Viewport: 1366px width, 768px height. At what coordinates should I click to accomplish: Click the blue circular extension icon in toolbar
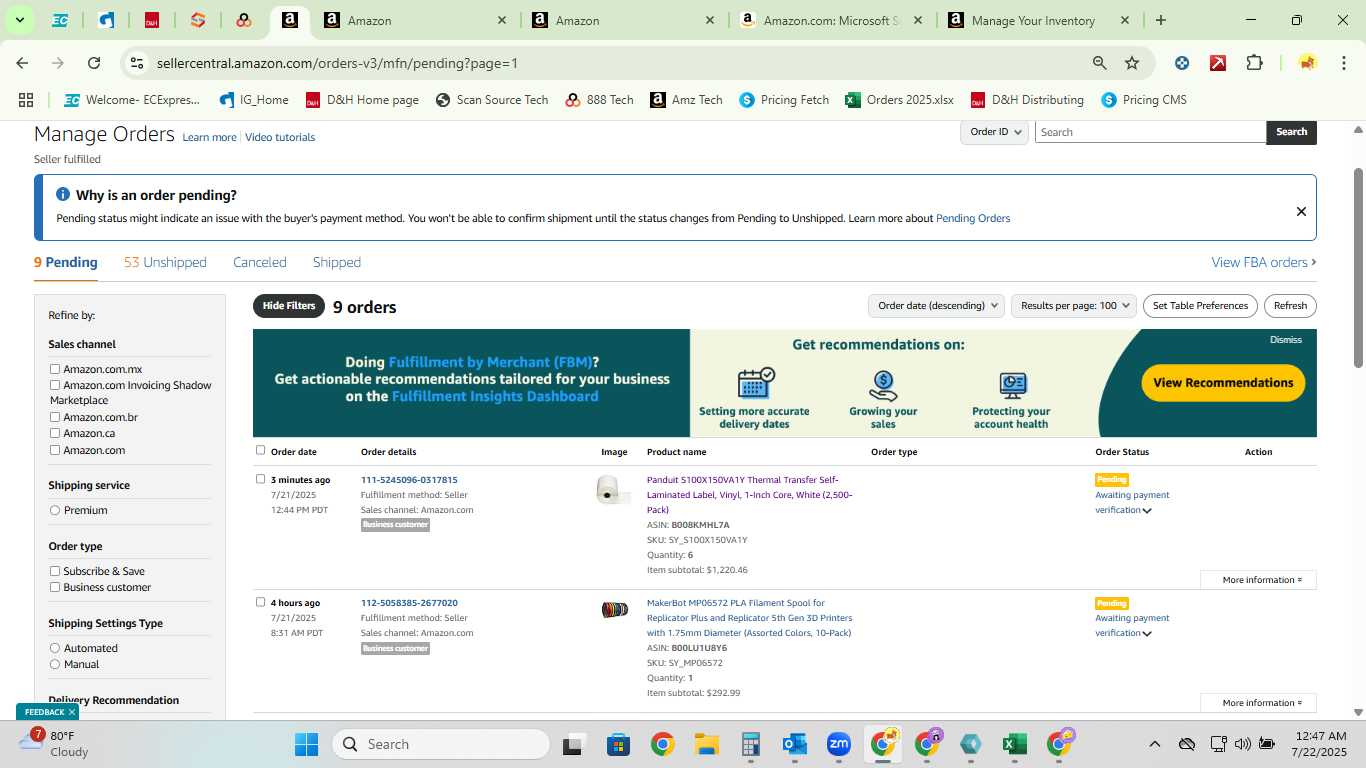(x=1182, y=63)
